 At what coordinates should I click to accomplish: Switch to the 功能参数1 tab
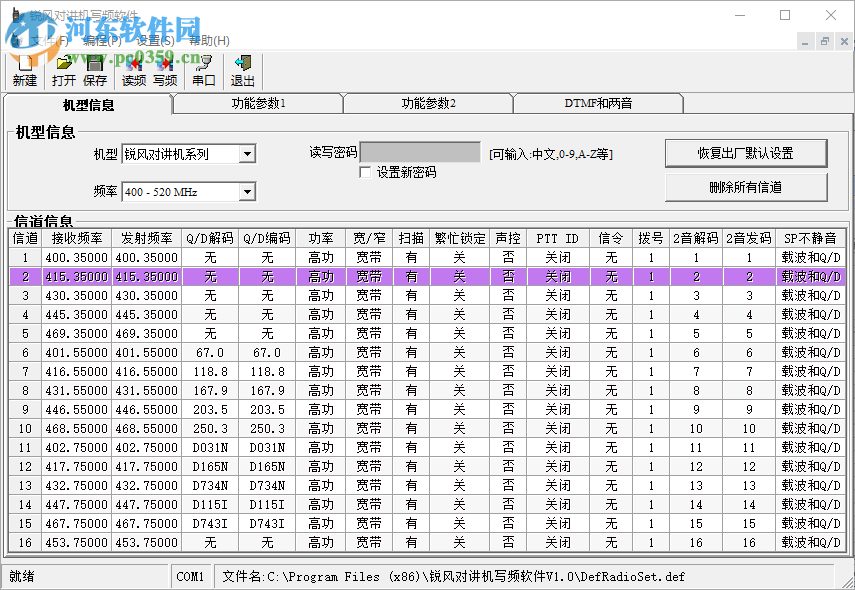point(257,102)
